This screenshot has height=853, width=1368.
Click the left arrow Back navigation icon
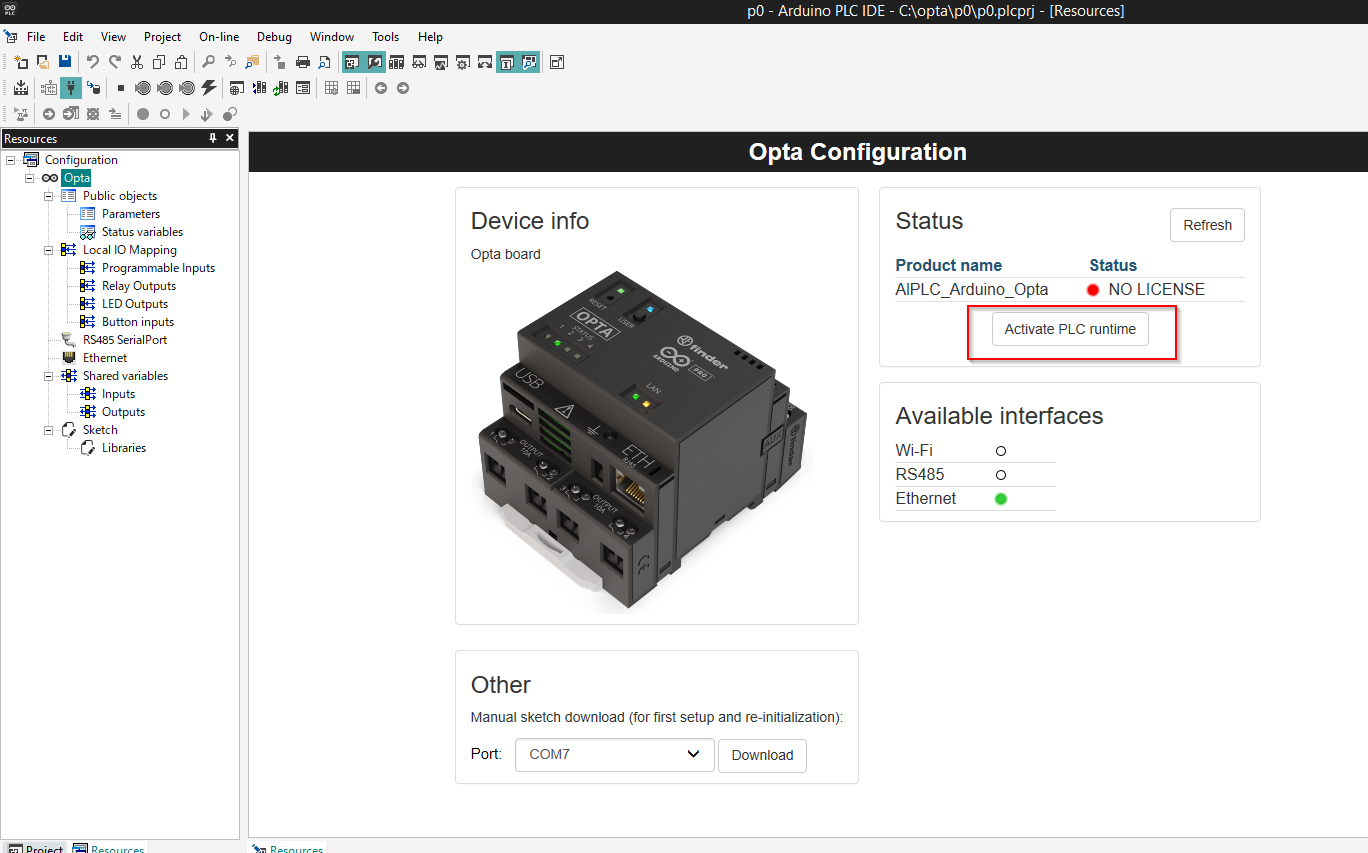381,88
